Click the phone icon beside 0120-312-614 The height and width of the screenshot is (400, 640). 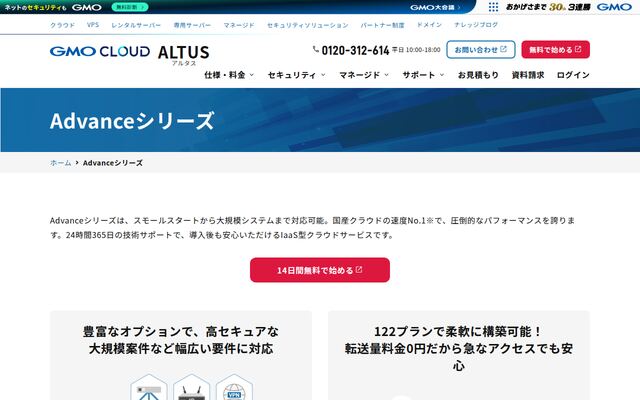pyautogui.click(x=316, y=49)
